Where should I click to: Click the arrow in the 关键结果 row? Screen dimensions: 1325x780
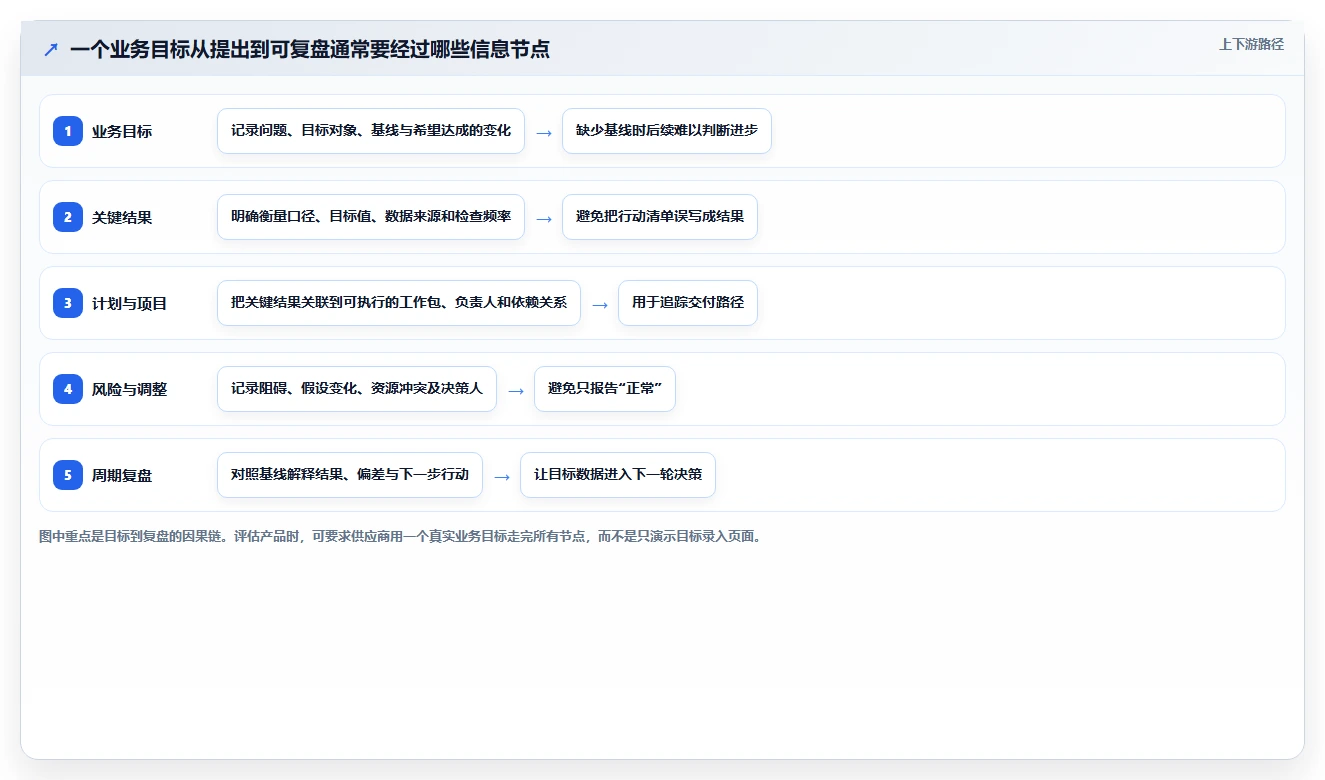543,218
